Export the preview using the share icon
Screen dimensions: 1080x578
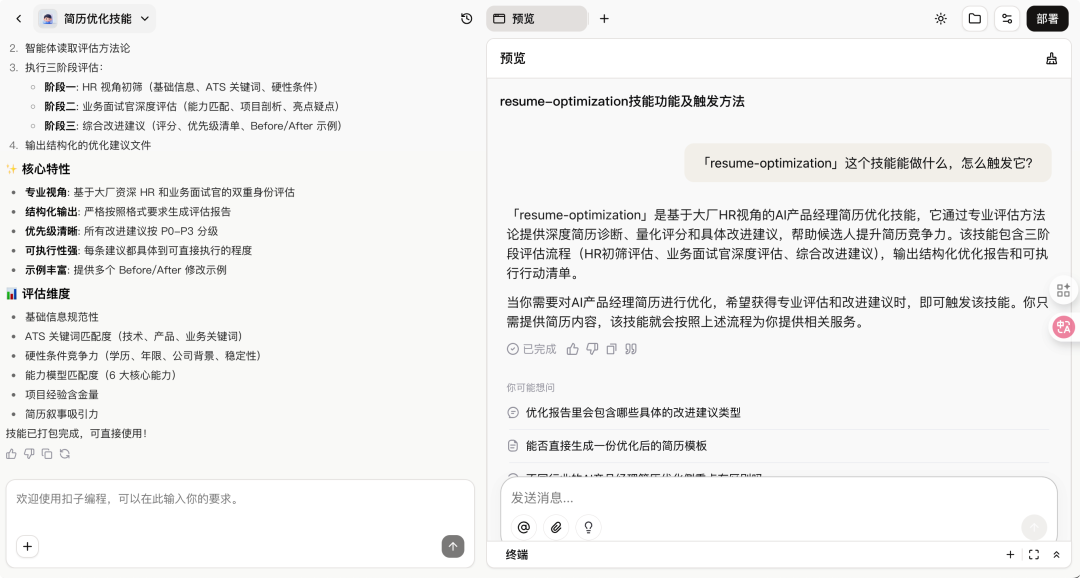click(x=1051, y=58)
